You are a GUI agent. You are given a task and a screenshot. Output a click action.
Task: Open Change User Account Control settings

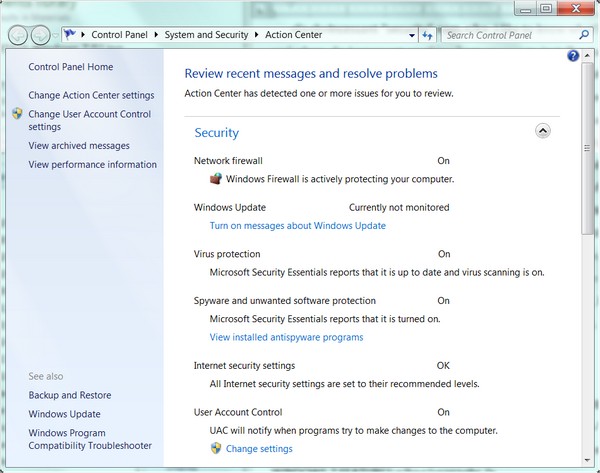coord(90,120)
